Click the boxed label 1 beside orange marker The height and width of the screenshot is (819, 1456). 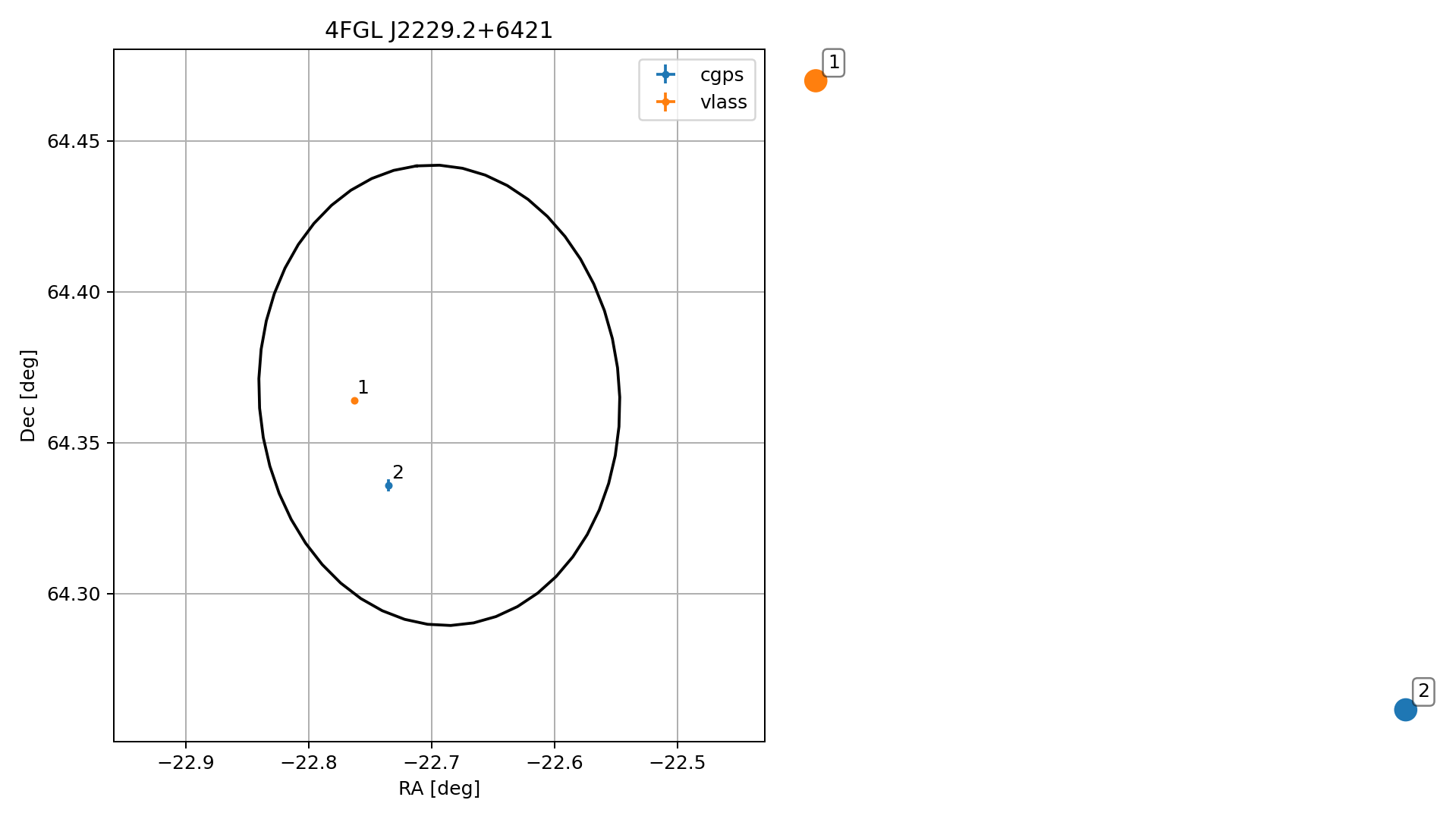click(834, 62)
